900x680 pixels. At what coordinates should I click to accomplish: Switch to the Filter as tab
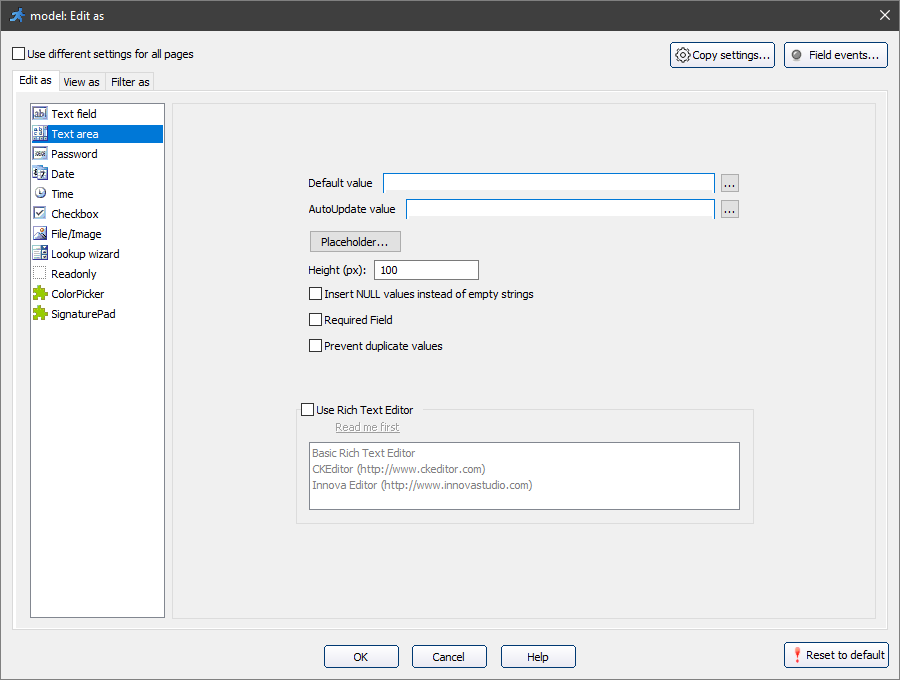130,82
